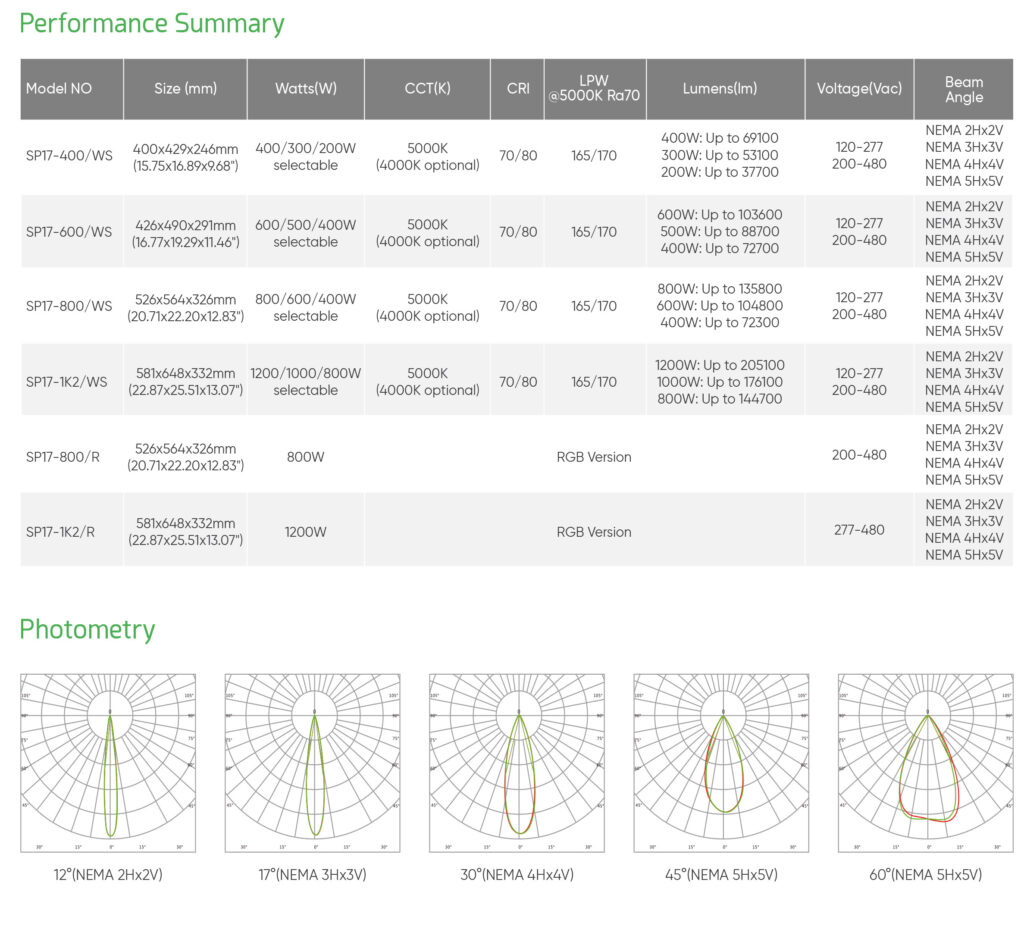Select the 17° NEMA 3Hx3V polar chart
The height and width of the screenshot is (942, 1024).
pos(315,762)
